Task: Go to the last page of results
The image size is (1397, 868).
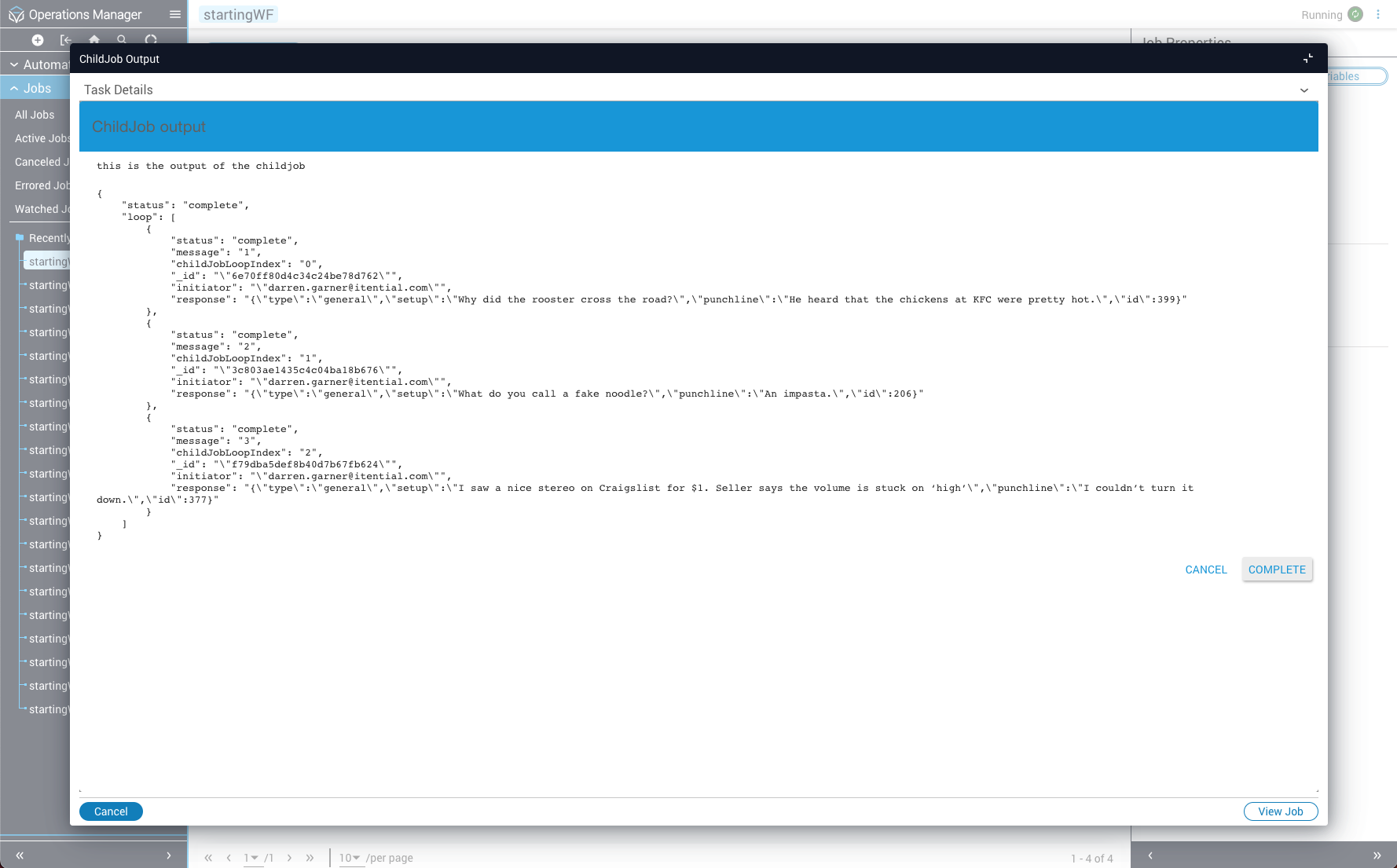Action: pyautogui.click(x=310, y=858)
